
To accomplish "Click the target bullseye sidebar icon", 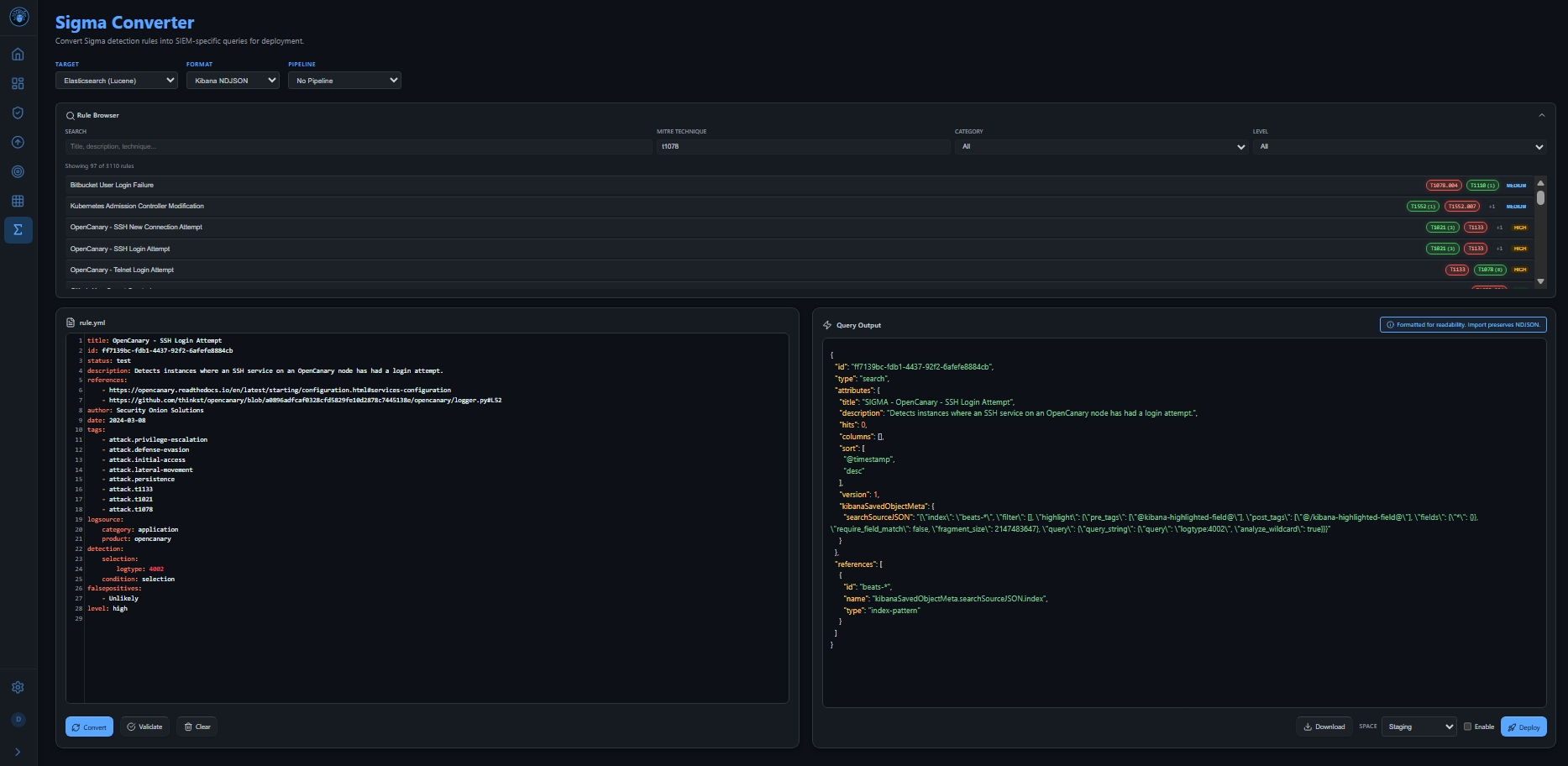I will [x=18, y=172].
